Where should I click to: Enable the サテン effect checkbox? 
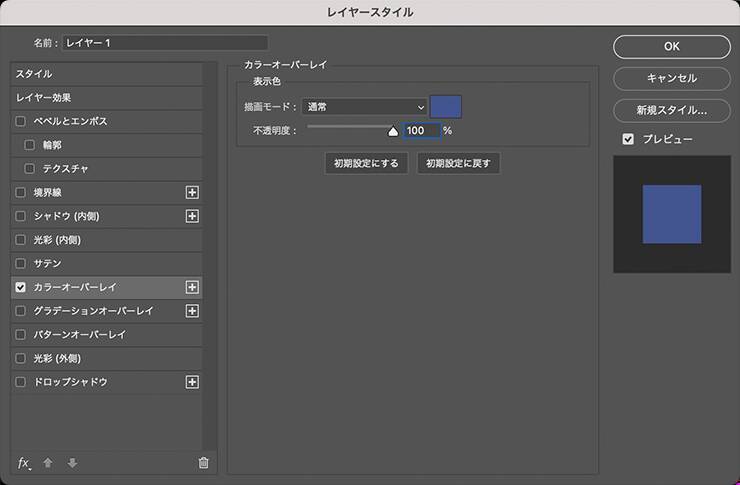click(x=21, y=263)
